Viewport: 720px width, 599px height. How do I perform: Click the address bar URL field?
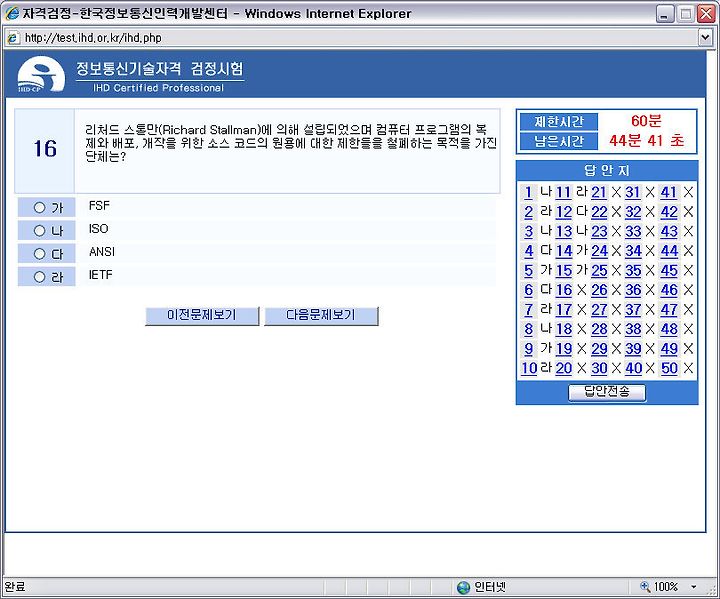[x=358, y=38]
